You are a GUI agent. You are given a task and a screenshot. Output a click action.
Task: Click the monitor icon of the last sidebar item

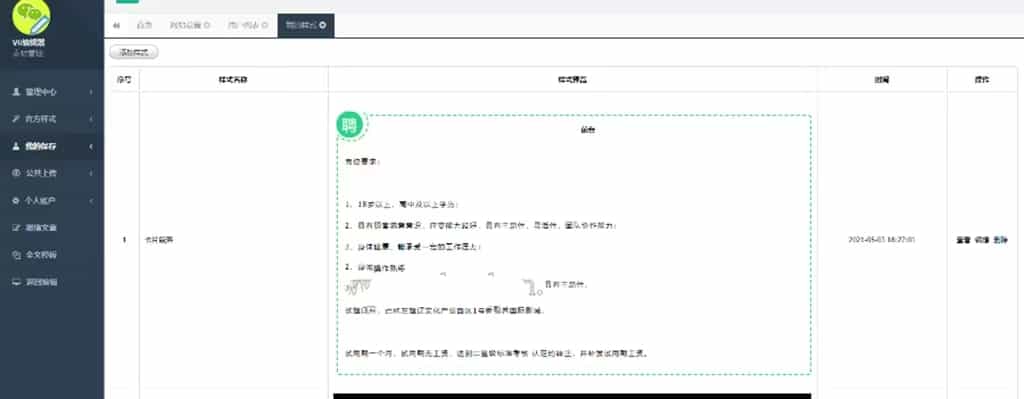(16, 282)
